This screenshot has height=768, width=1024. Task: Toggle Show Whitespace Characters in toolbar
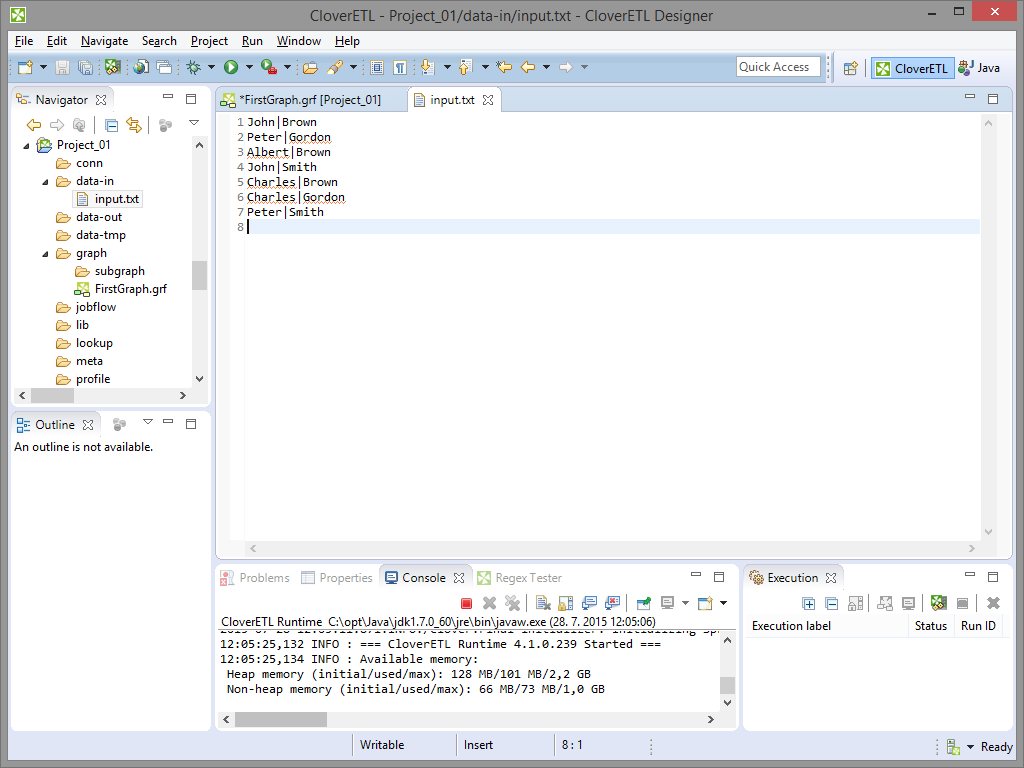point(400,67)
